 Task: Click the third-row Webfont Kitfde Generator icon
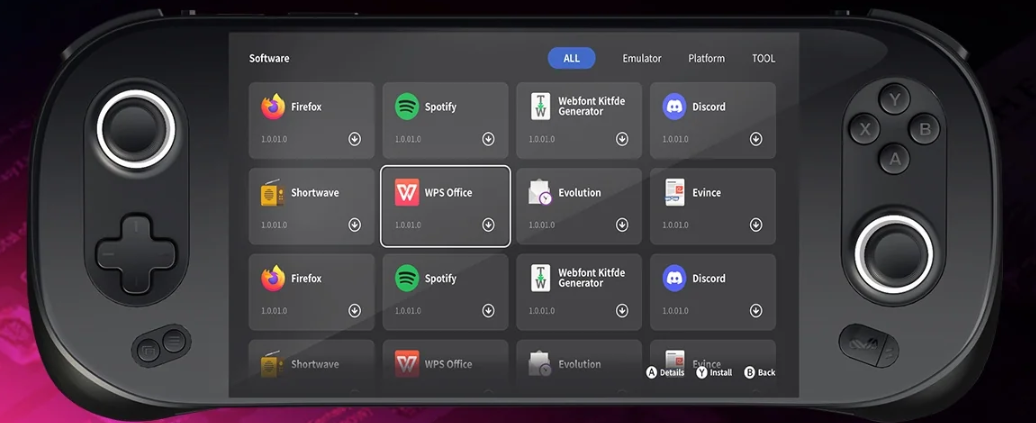point(540,278)
